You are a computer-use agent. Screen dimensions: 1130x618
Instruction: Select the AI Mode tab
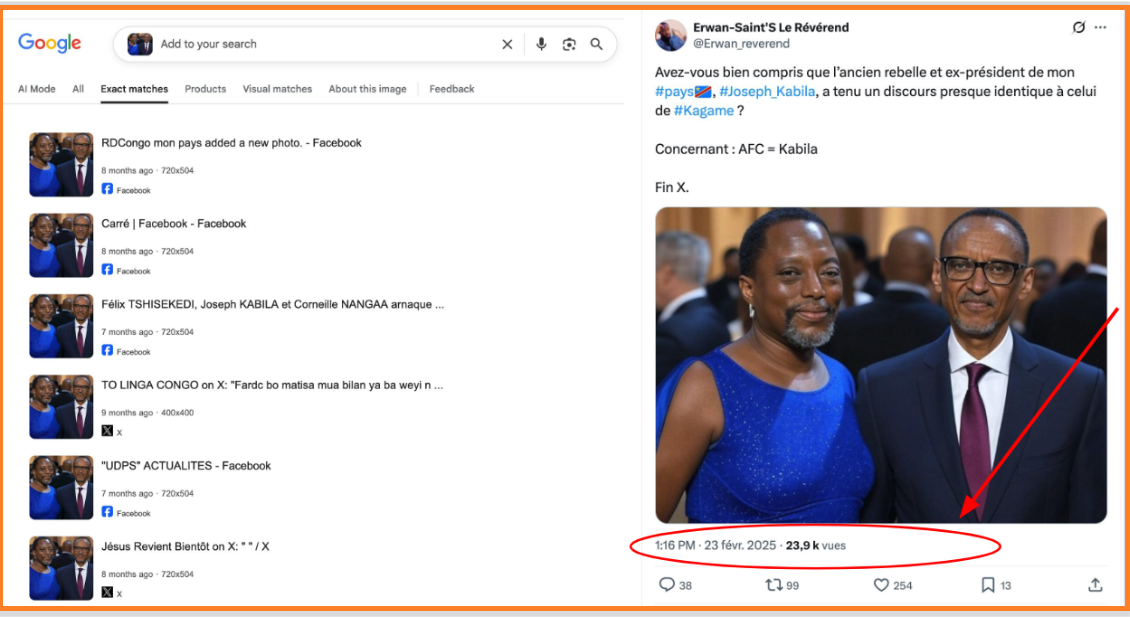coord(37,89)
